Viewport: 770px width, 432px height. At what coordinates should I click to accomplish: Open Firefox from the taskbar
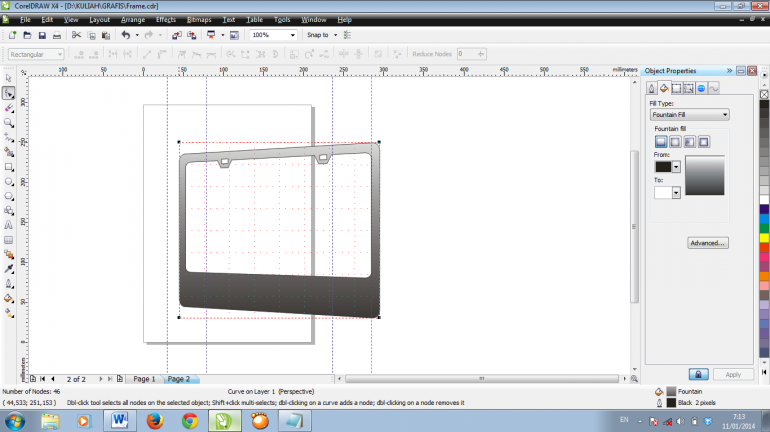[x=155, y=421]
